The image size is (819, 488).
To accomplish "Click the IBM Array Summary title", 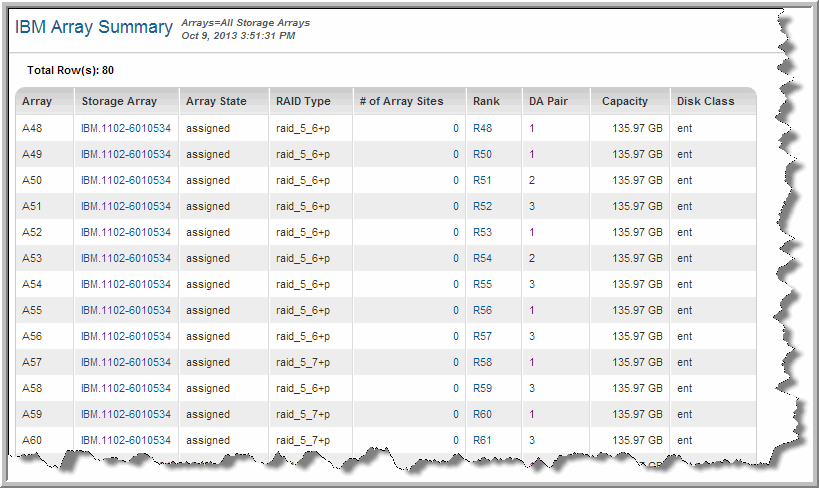I will 93,27.
